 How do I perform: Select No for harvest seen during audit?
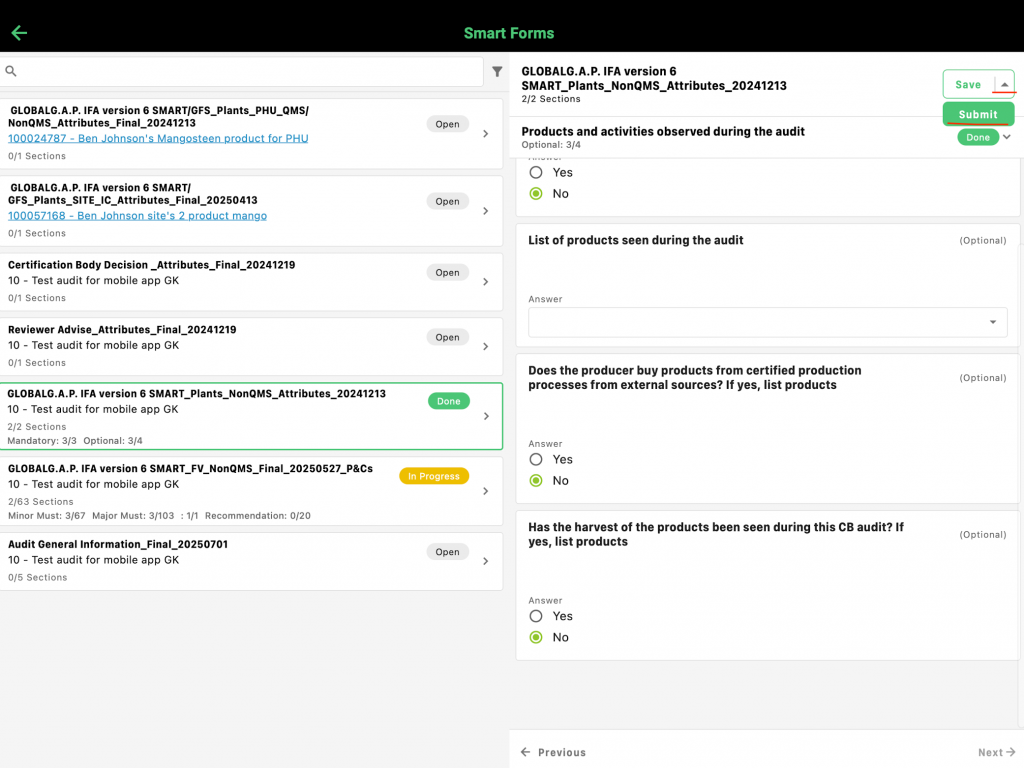click(536, 637)
